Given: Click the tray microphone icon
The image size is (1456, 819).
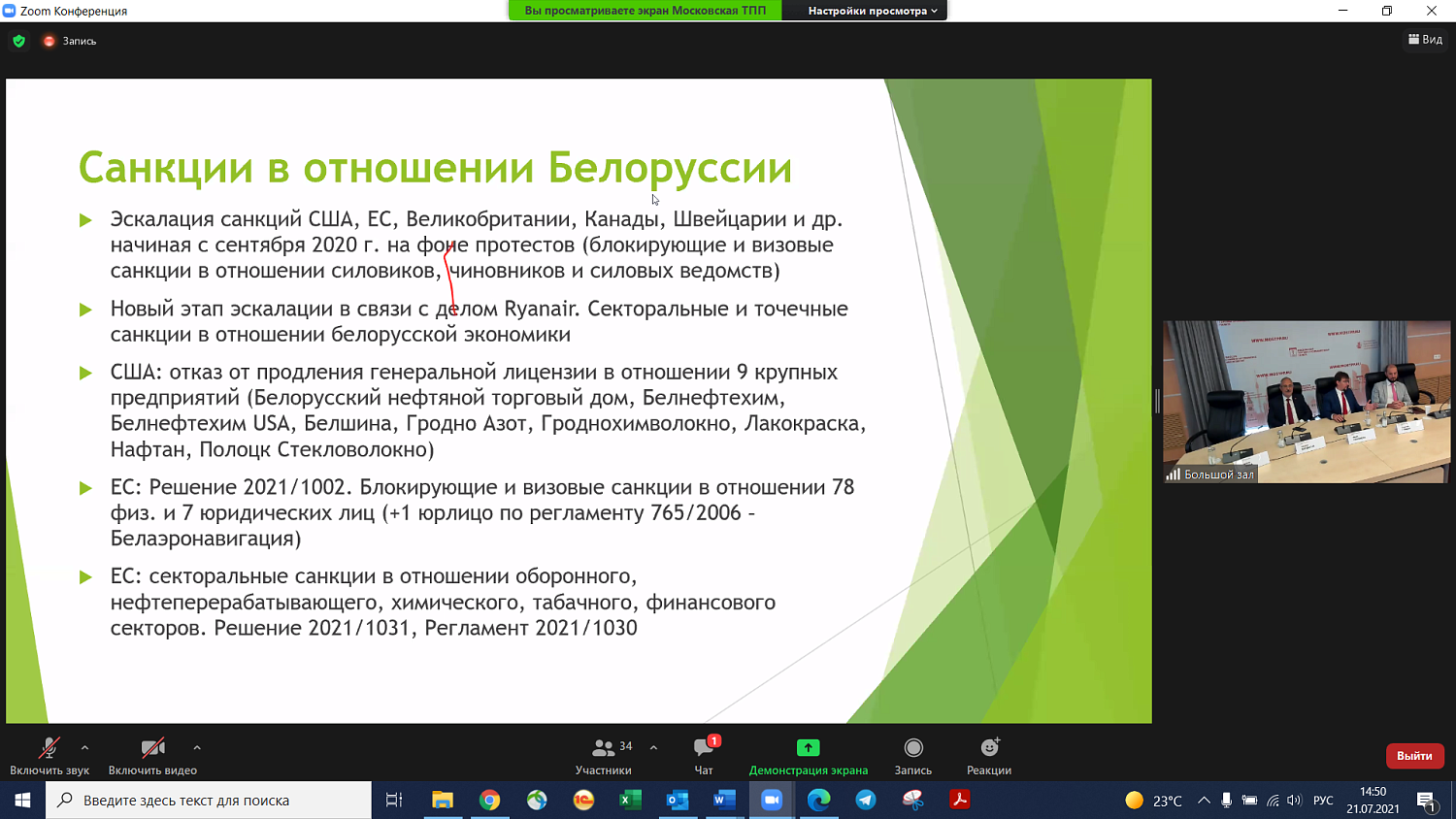Looking at the screenshot, I should point(1227,801).
